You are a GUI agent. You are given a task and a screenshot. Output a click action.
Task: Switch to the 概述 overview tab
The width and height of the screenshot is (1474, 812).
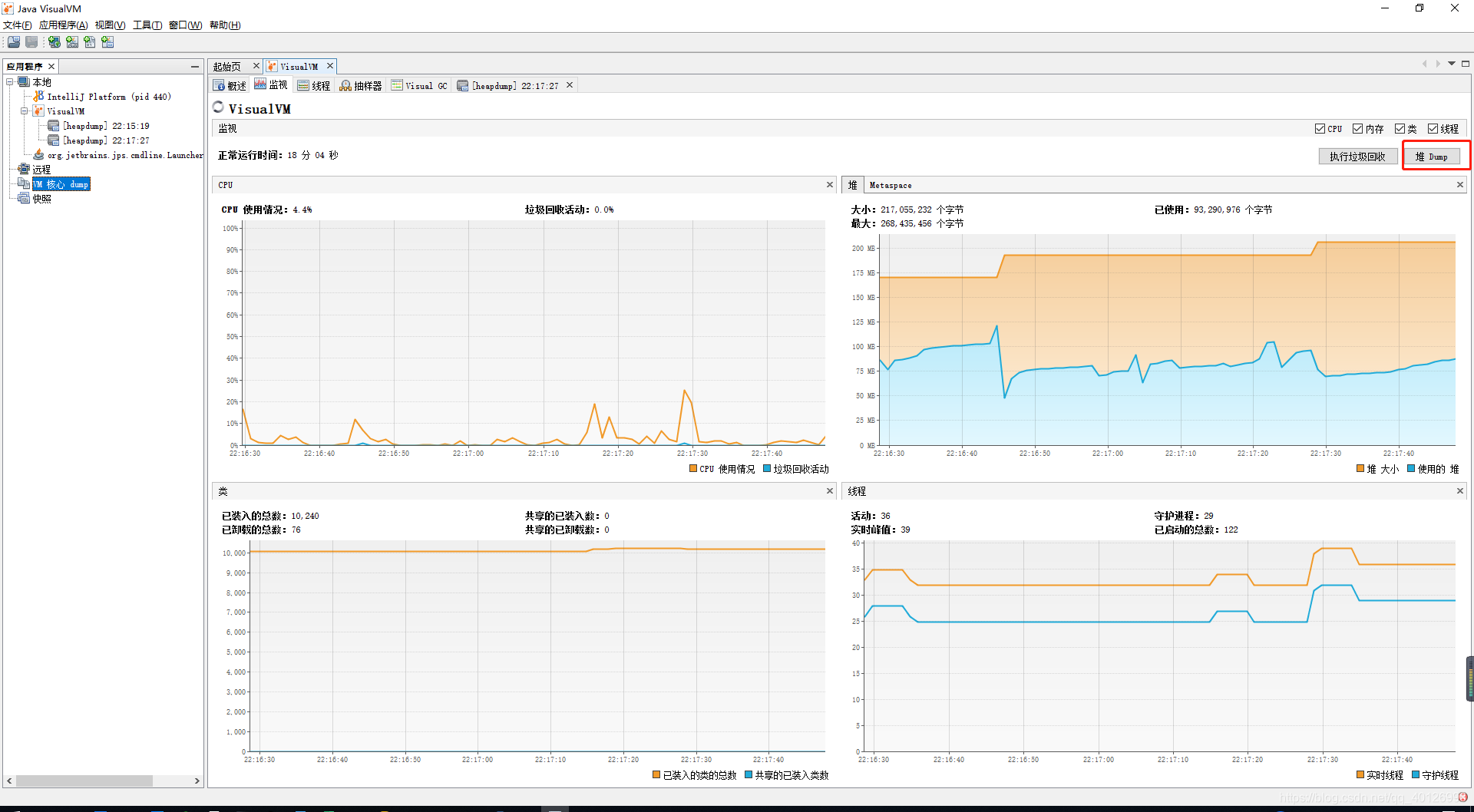click(x=230, y=85)
